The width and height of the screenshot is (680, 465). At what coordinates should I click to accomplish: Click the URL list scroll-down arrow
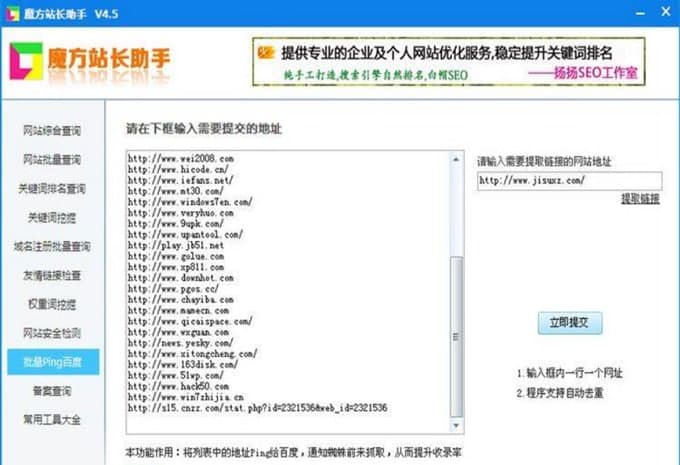point(456,426)
